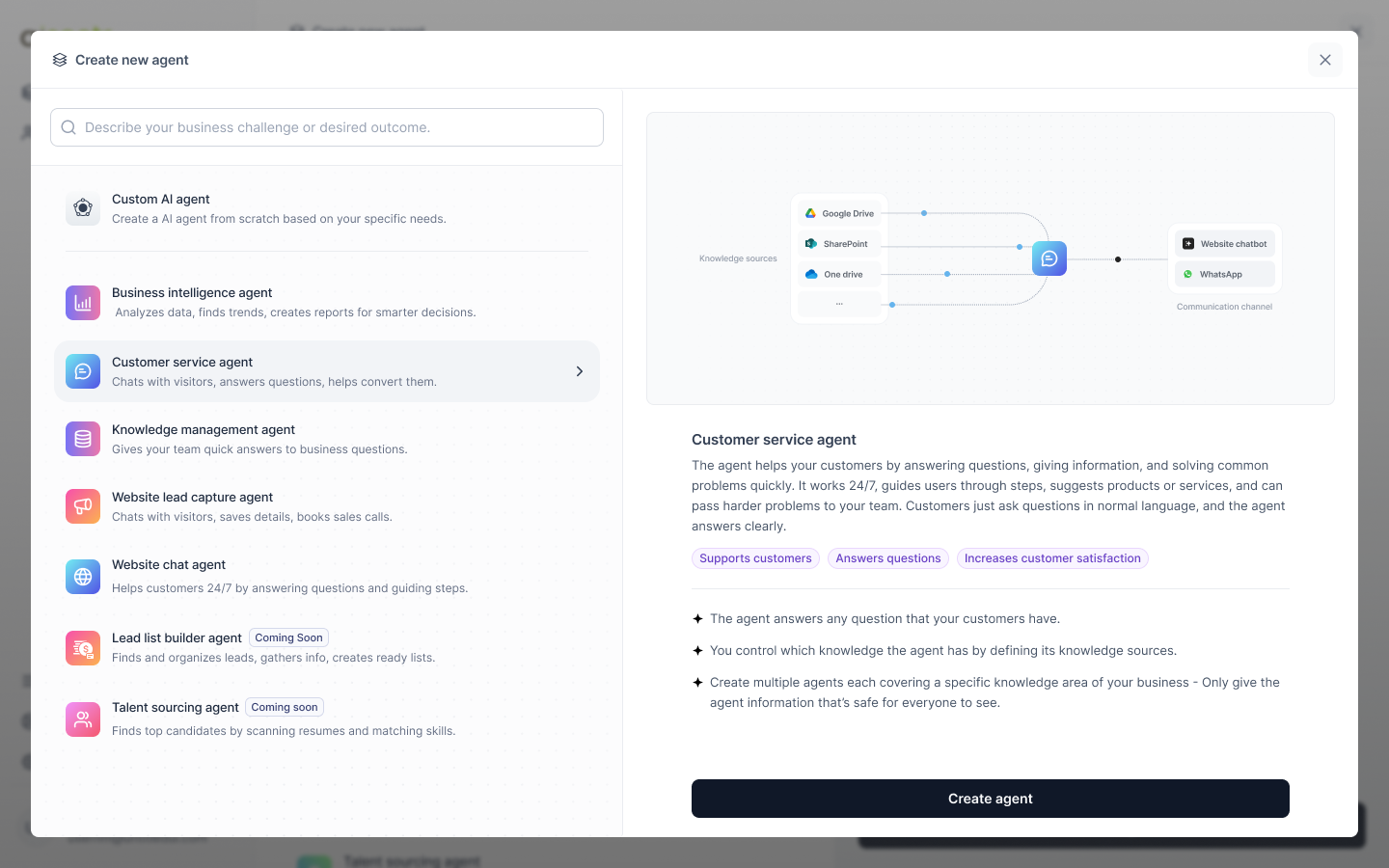
Task: Click 'Knowledge sources' label in diagram
Action: click(x=738, y=258)
